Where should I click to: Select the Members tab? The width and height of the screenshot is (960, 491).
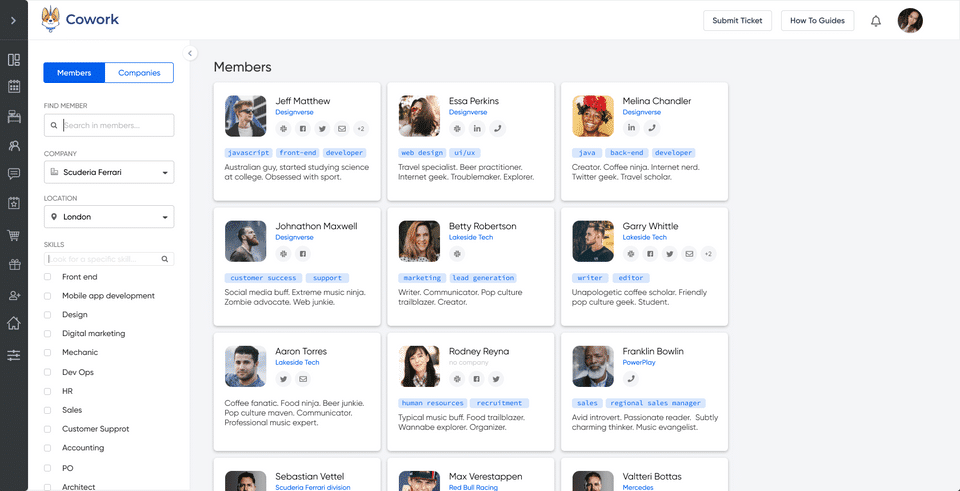click(74, 73)
